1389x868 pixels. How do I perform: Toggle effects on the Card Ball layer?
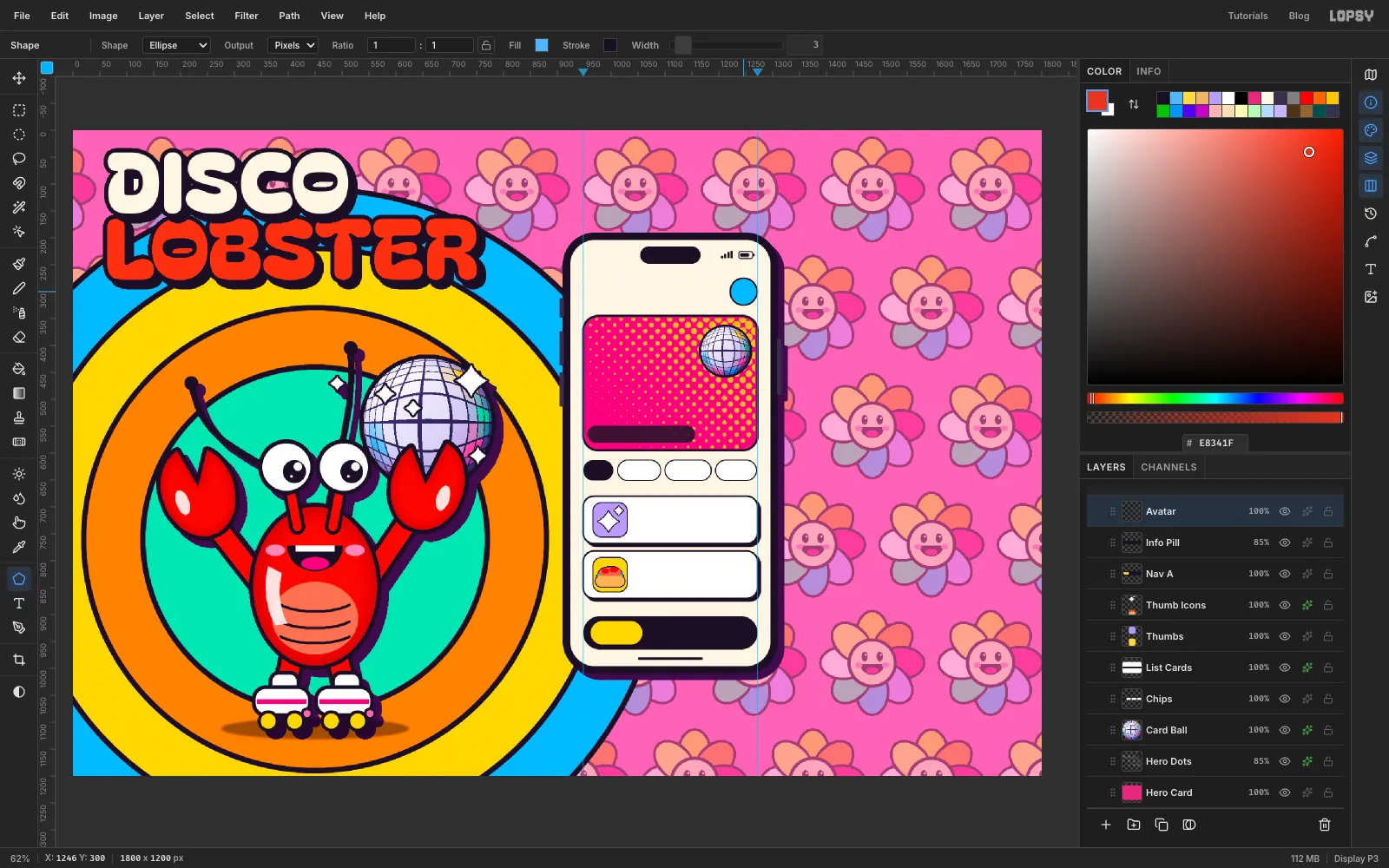click(x=1307, y=730)
